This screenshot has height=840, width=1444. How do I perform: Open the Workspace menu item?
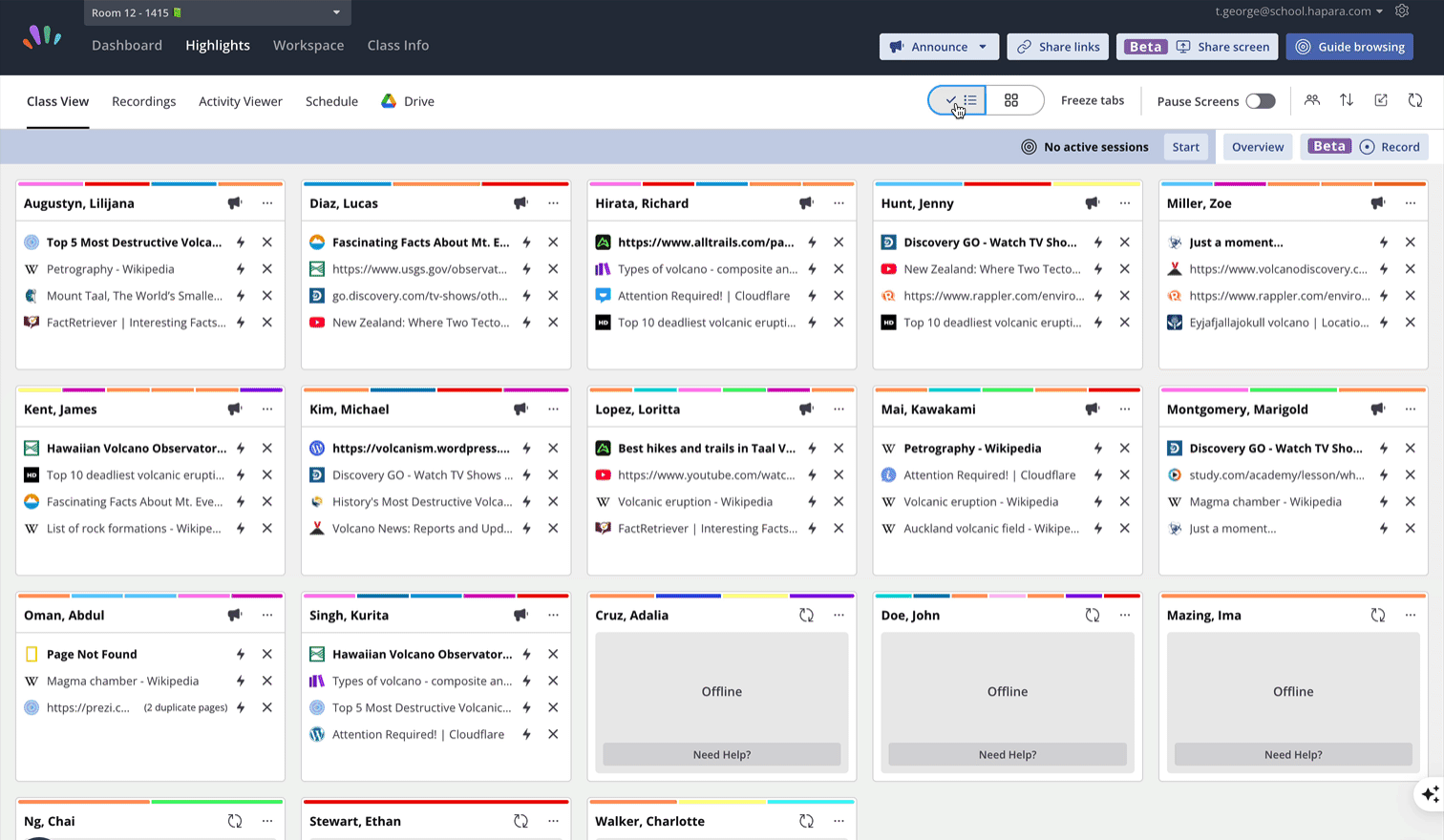click(x=308, y=45)
